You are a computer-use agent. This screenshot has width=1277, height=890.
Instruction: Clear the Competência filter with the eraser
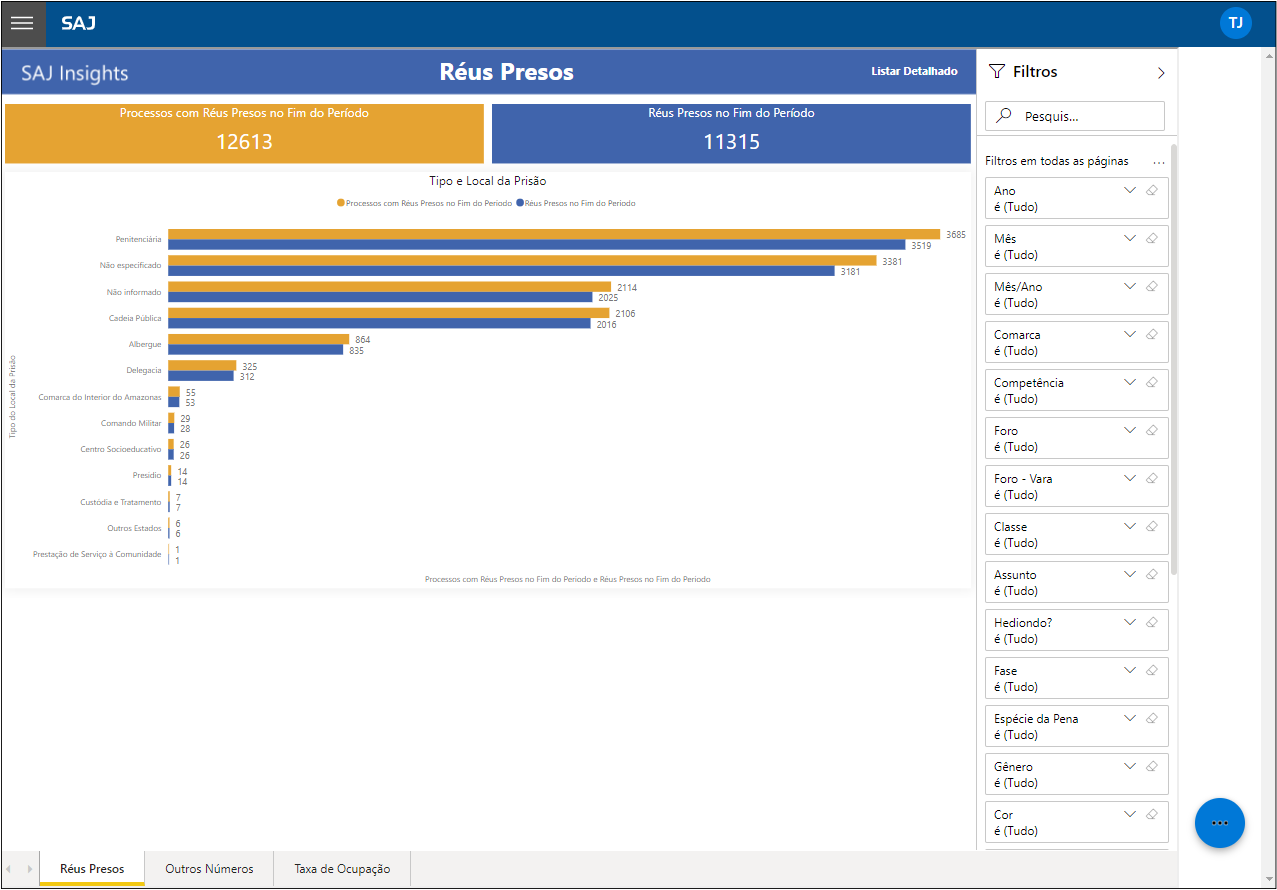point(1151,382)
